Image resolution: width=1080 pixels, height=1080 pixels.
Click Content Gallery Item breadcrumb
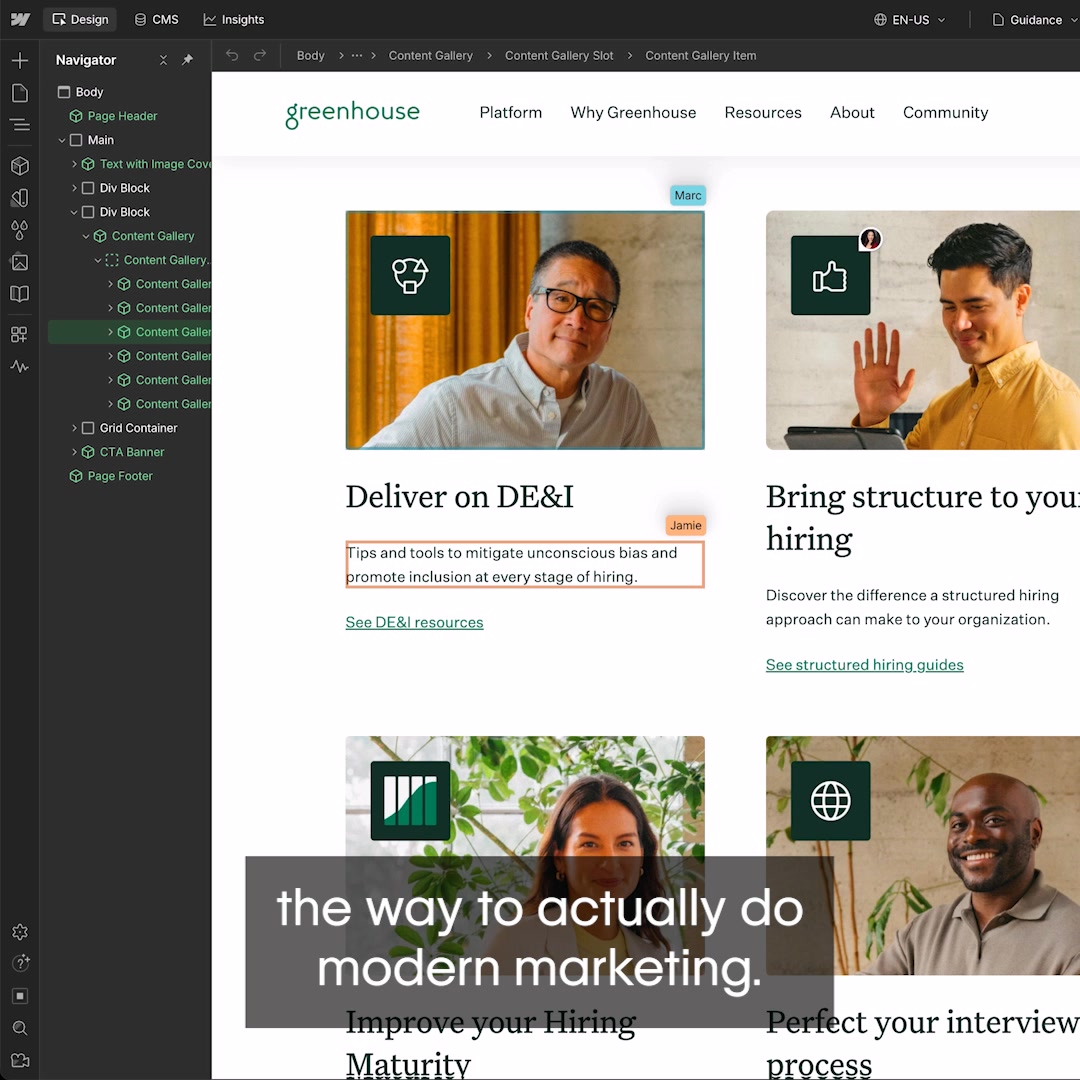click(x=700, y=55)
